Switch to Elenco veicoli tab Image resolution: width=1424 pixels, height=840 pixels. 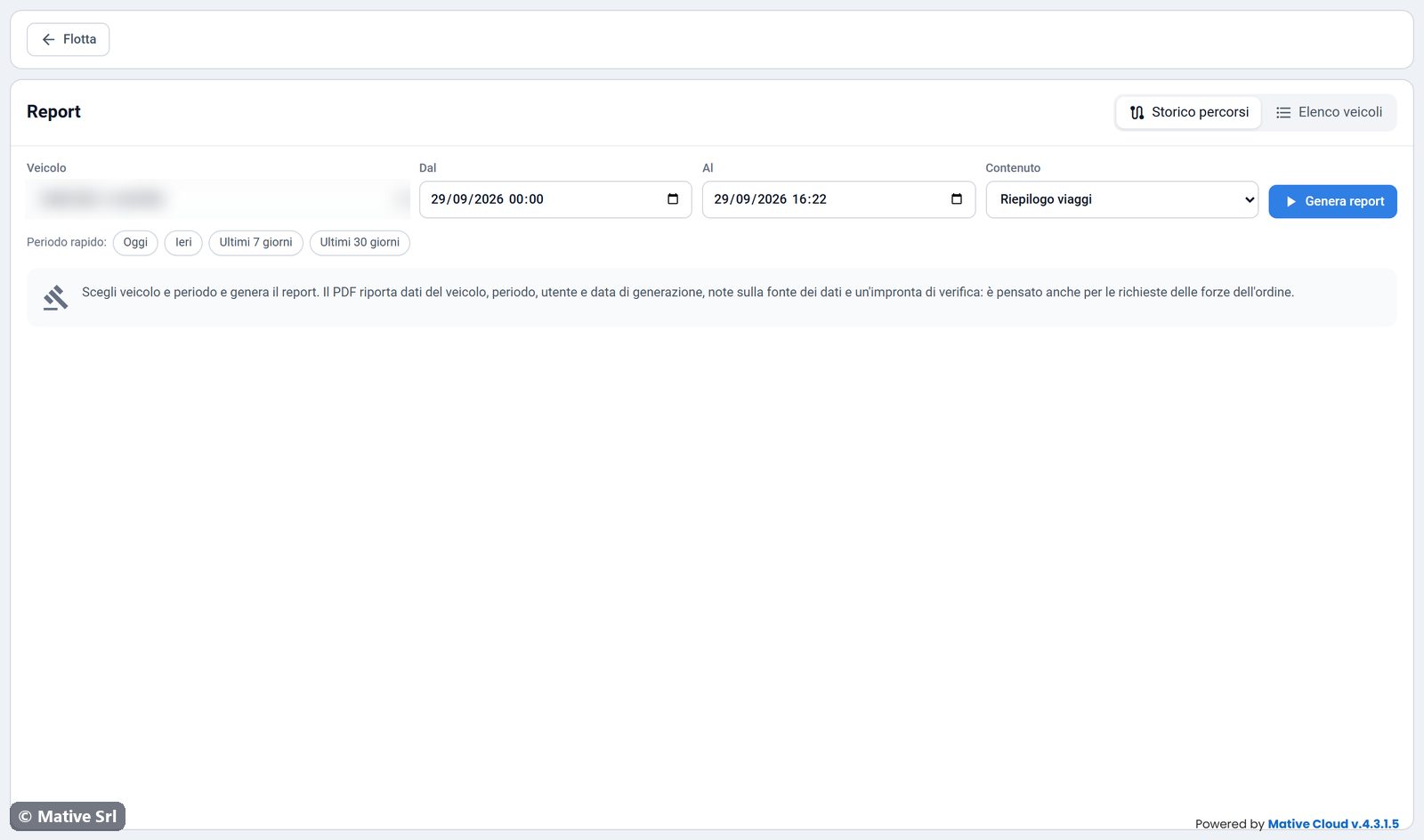[1329, 112]
